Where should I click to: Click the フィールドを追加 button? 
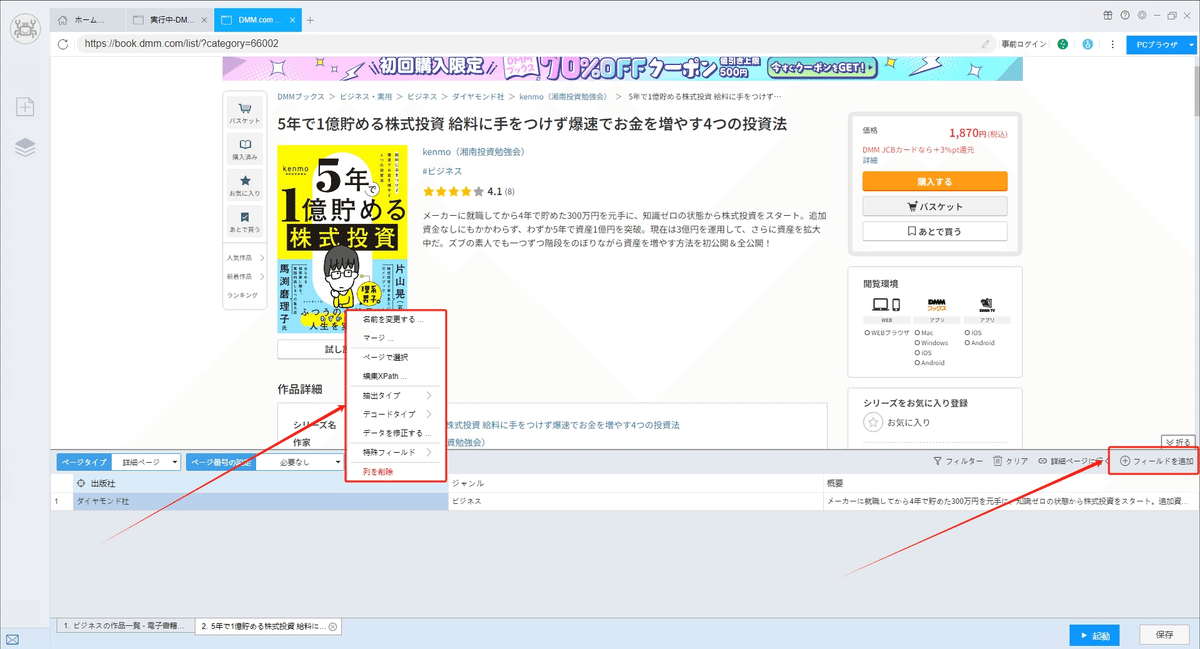pos(1156,461)
